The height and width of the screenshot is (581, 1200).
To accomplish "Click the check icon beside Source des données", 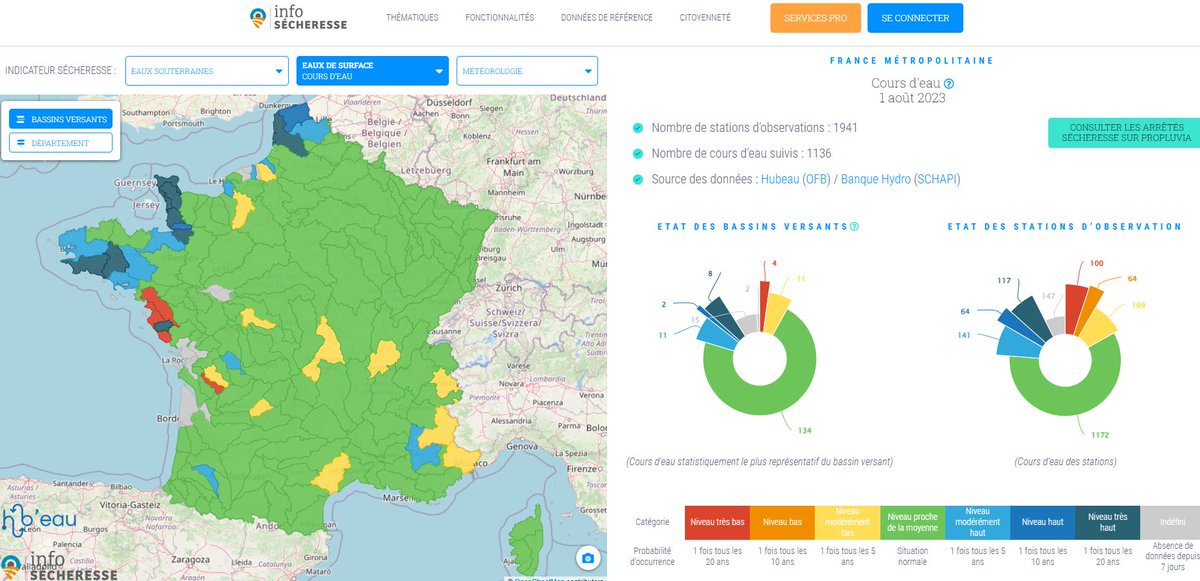I will coord(637,179).
